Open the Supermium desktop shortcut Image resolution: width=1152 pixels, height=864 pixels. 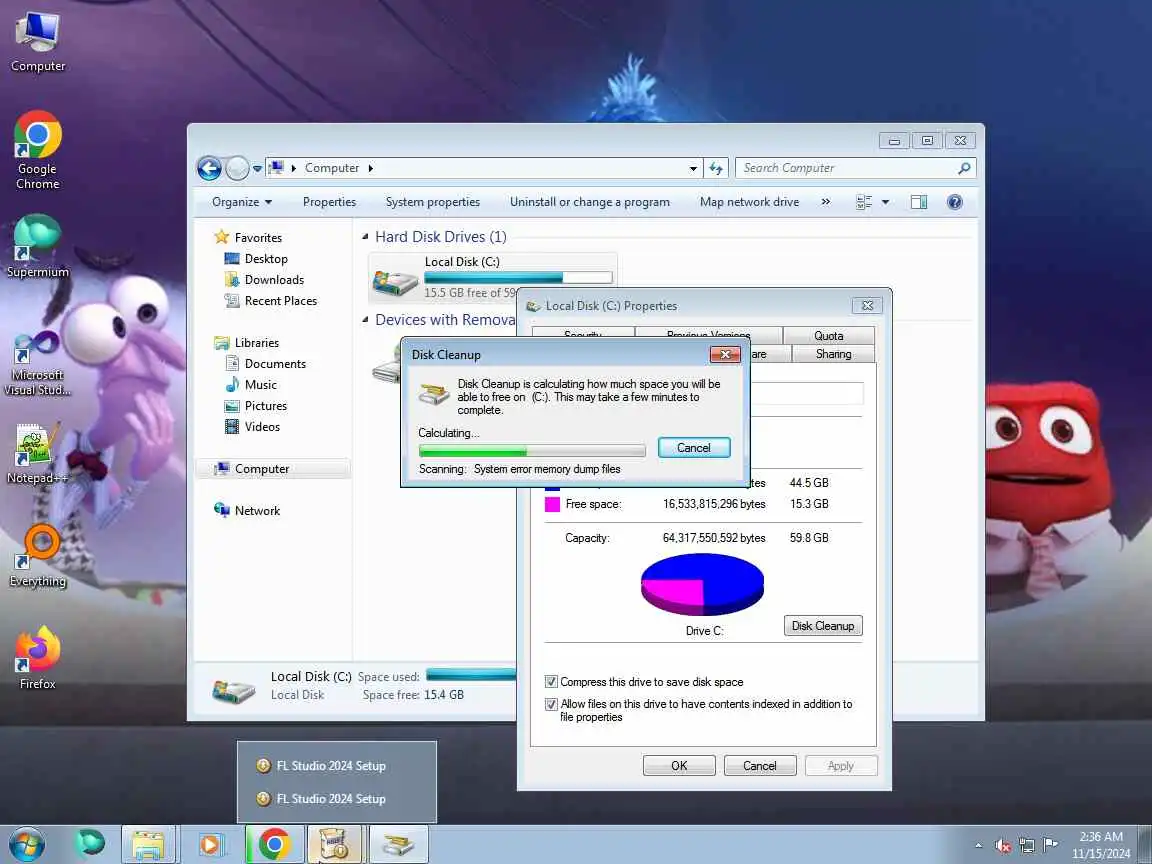point(37,246)
